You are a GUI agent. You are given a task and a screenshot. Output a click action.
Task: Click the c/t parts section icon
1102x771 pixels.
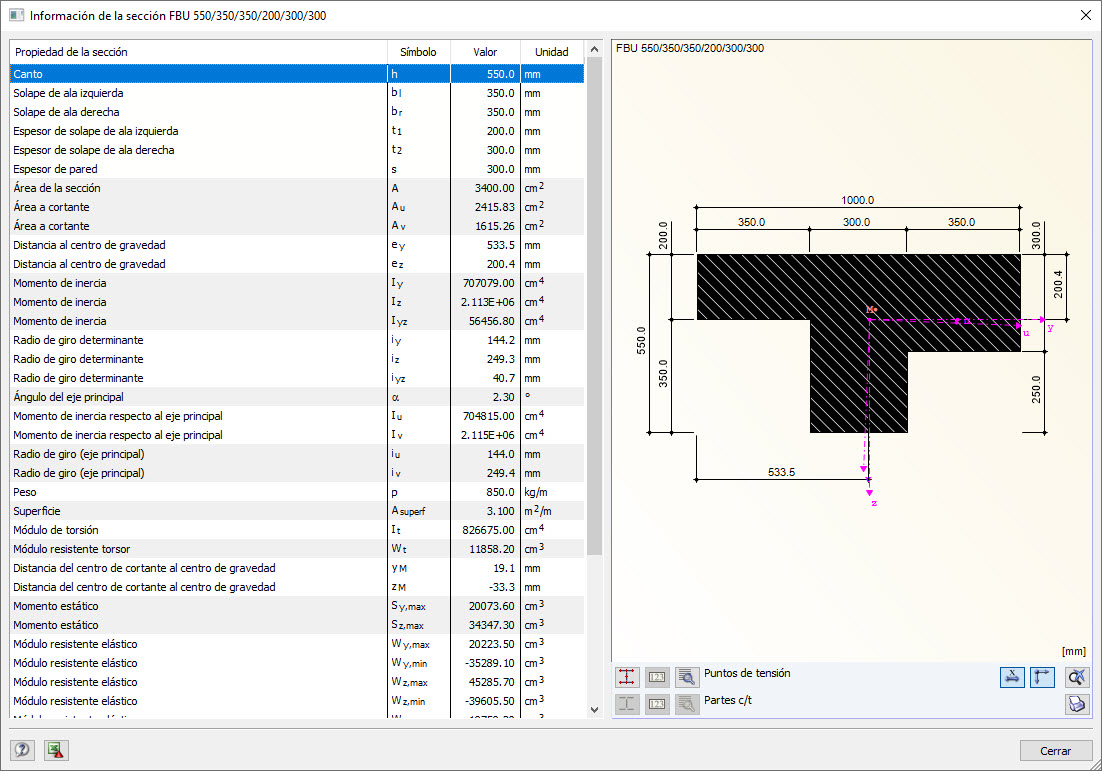[x=627, y=704]
